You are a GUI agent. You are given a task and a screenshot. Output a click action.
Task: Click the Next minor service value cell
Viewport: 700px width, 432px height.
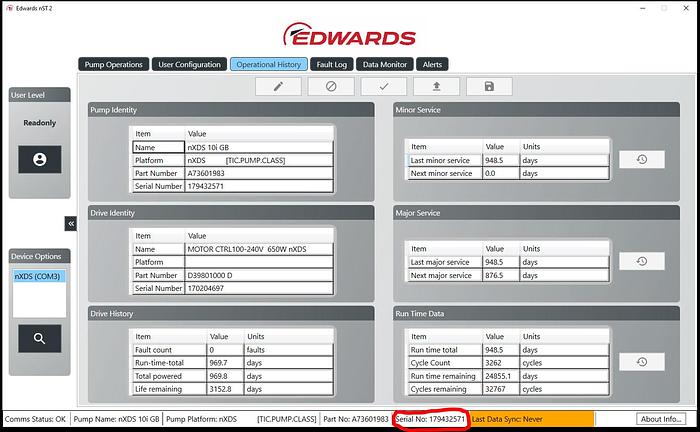pyautogui.click(x=502, y=173)
